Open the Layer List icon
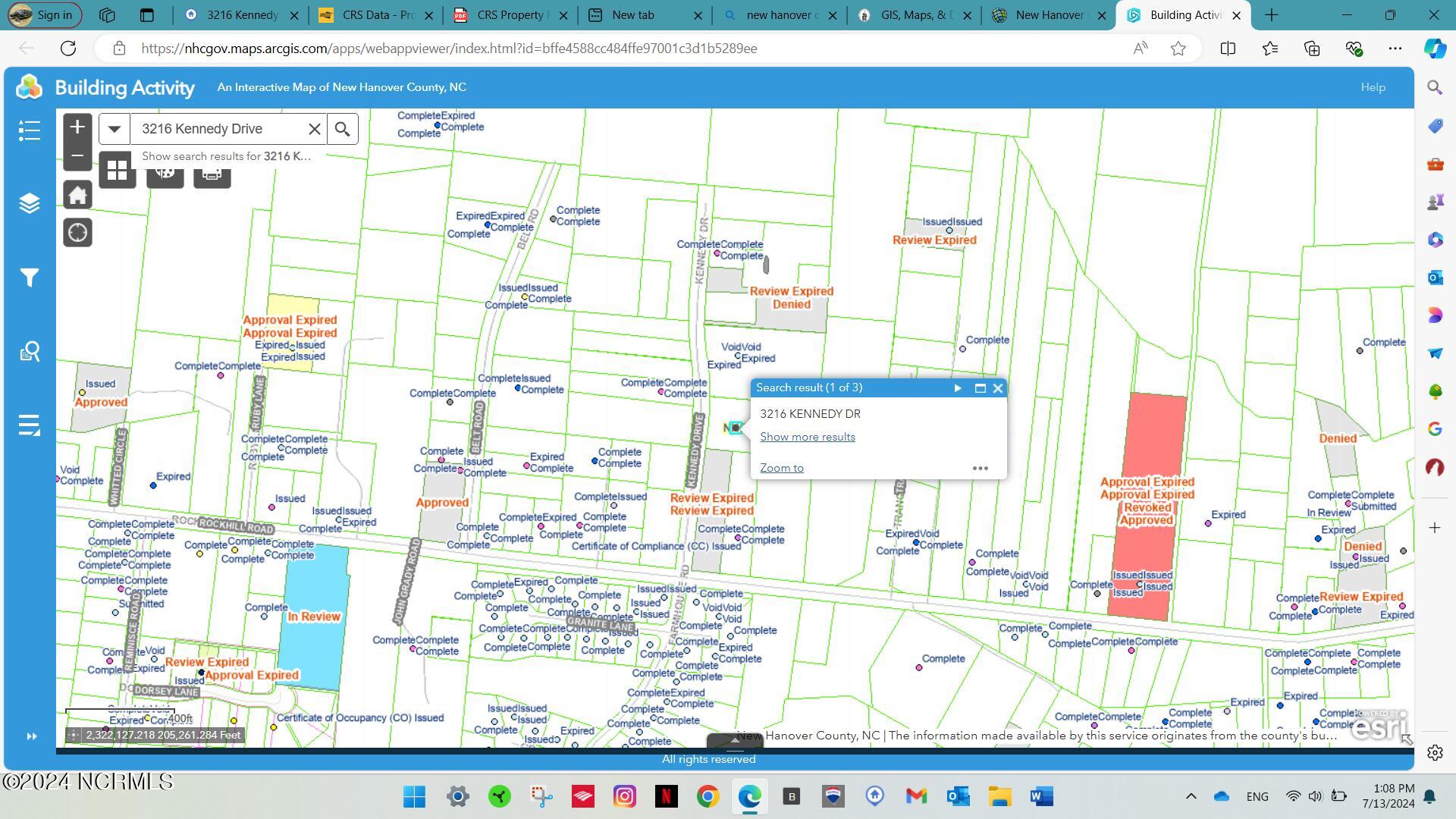Image resolution: width=1456 pixels, height=819 pixels. pyautogui.click(x=29, y=203)
